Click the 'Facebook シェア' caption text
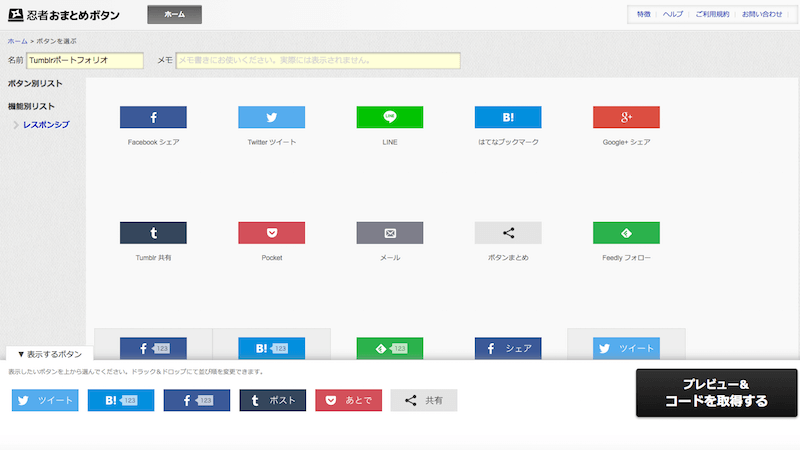 (154, 142)
